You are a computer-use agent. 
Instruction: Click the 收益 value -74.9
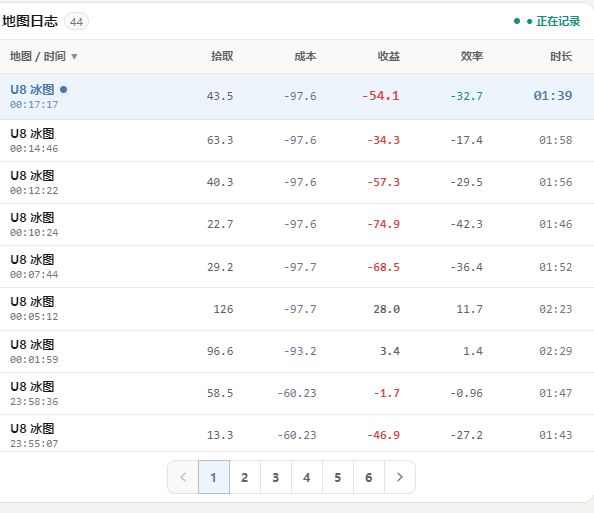[383, 224]
